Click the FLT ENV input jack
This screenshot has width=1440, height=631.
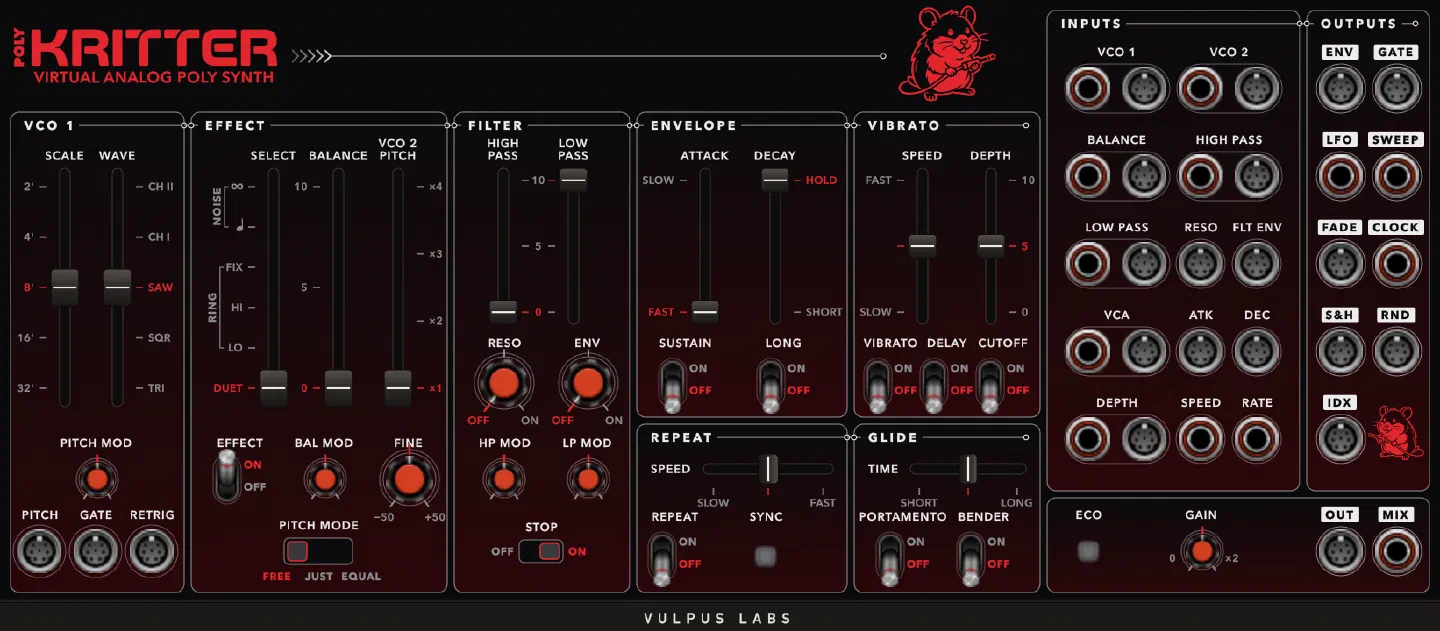[x=1257, y=264]
